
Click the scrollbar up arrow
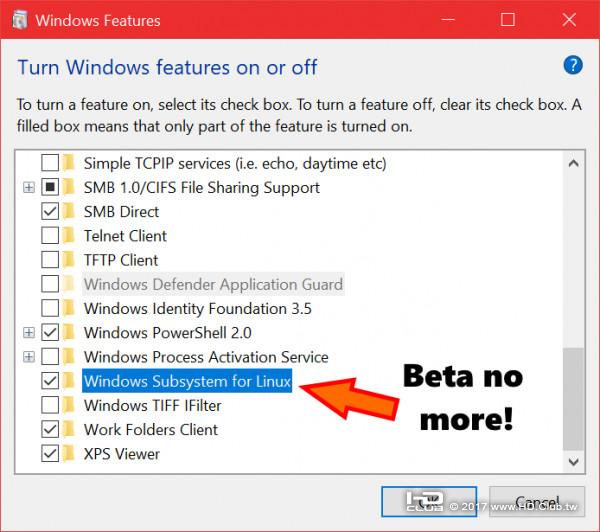click(573, 163)
